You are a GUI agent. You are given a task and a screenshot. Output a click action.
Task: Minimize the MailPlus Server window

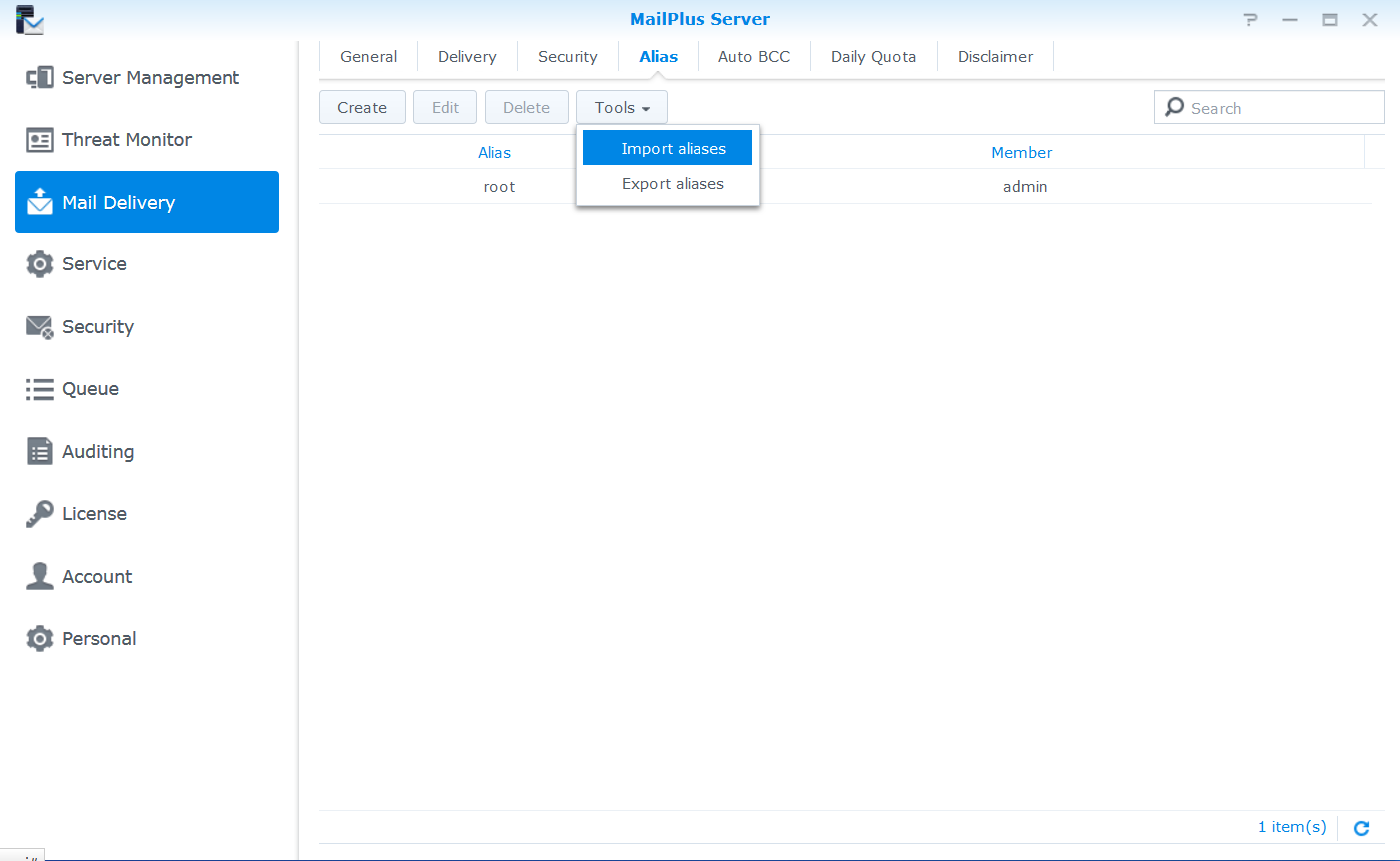click(1290, 19)
